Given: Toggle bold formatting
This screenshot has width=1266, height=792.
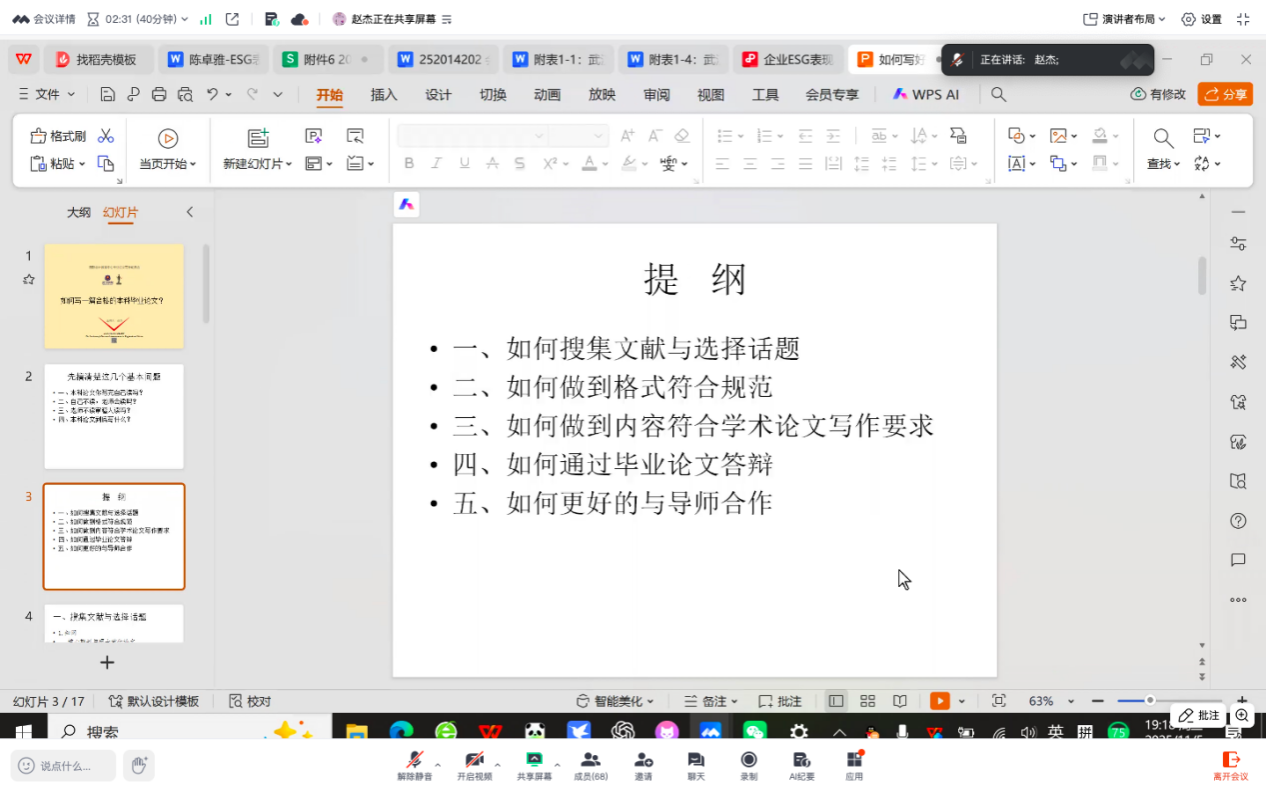Looking at the screenshot, I should point(408,162).
